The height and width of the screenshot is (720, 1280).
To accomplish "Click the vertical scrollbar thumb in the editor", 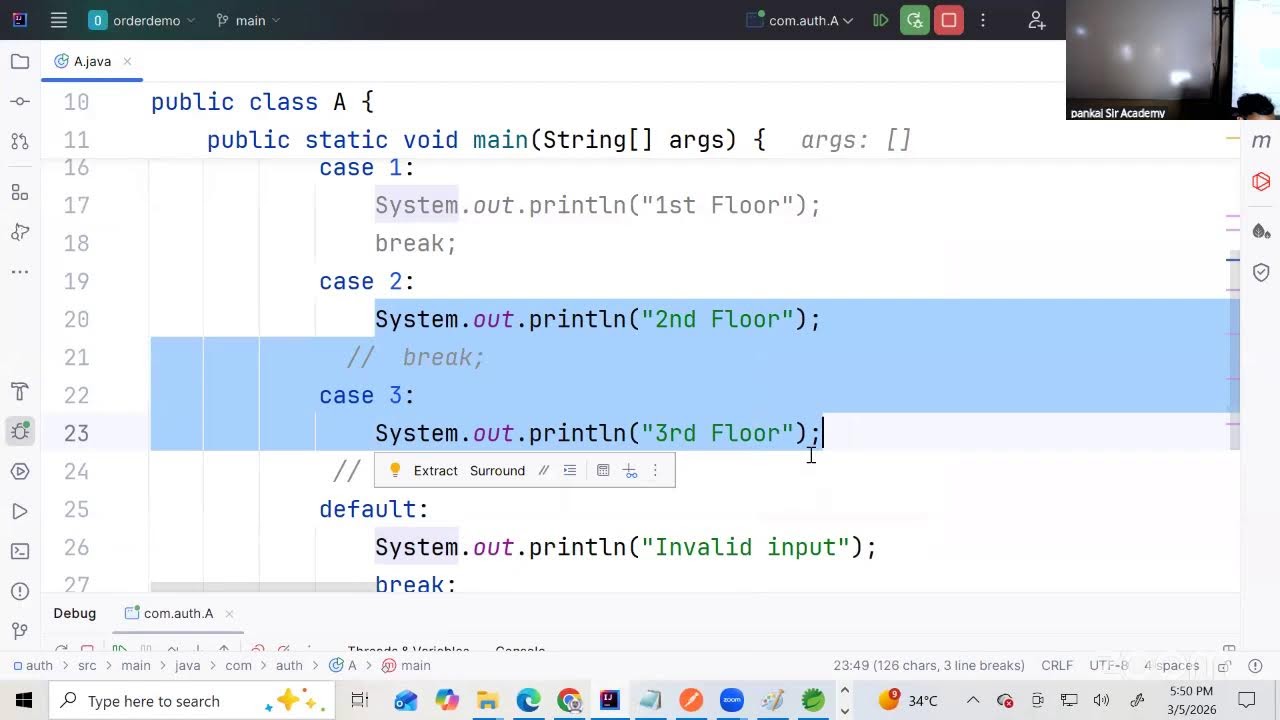I will (x=1234, y=350).
